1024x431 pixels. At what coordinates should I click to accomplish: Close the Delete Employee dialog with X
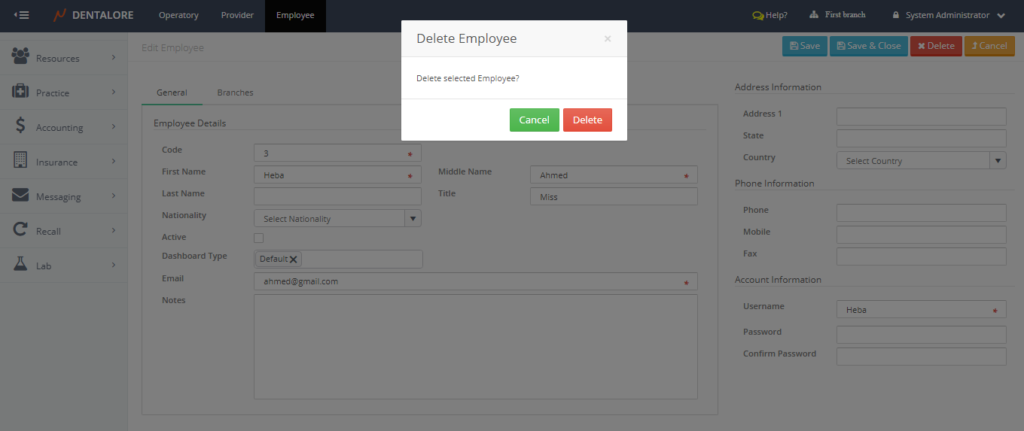point(607,39)
